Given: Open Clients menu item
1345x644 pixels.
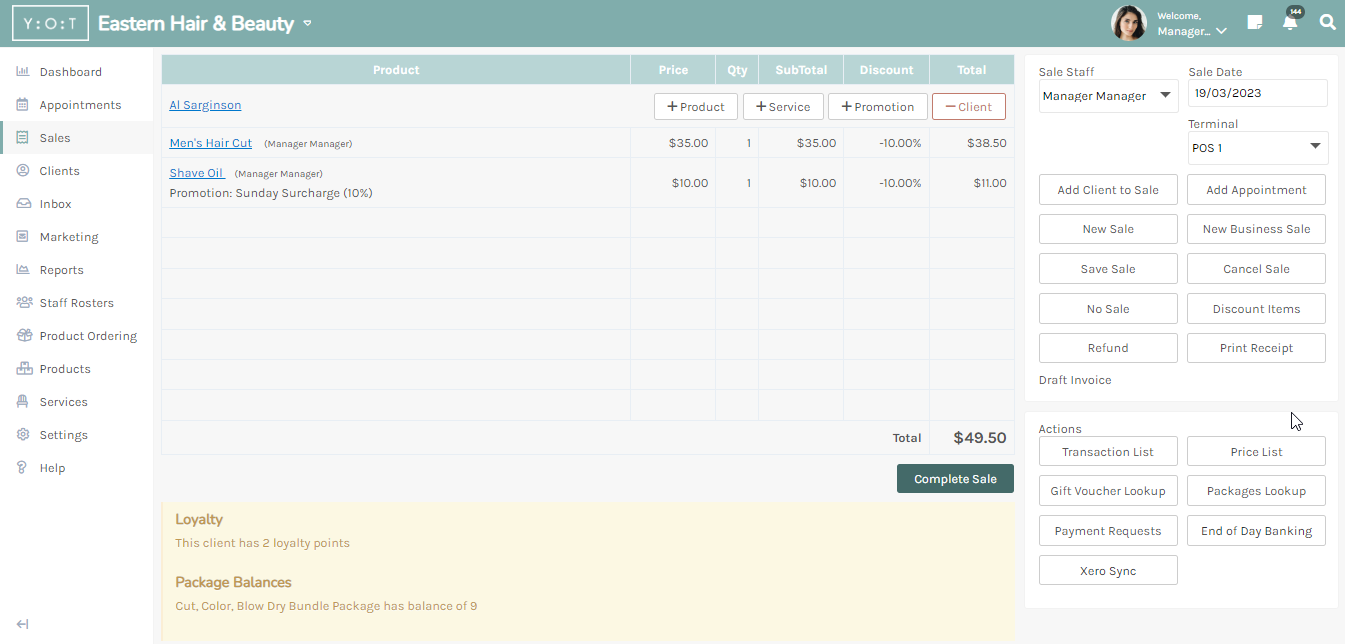Looking at the screenshot, I should pos(59,171).
